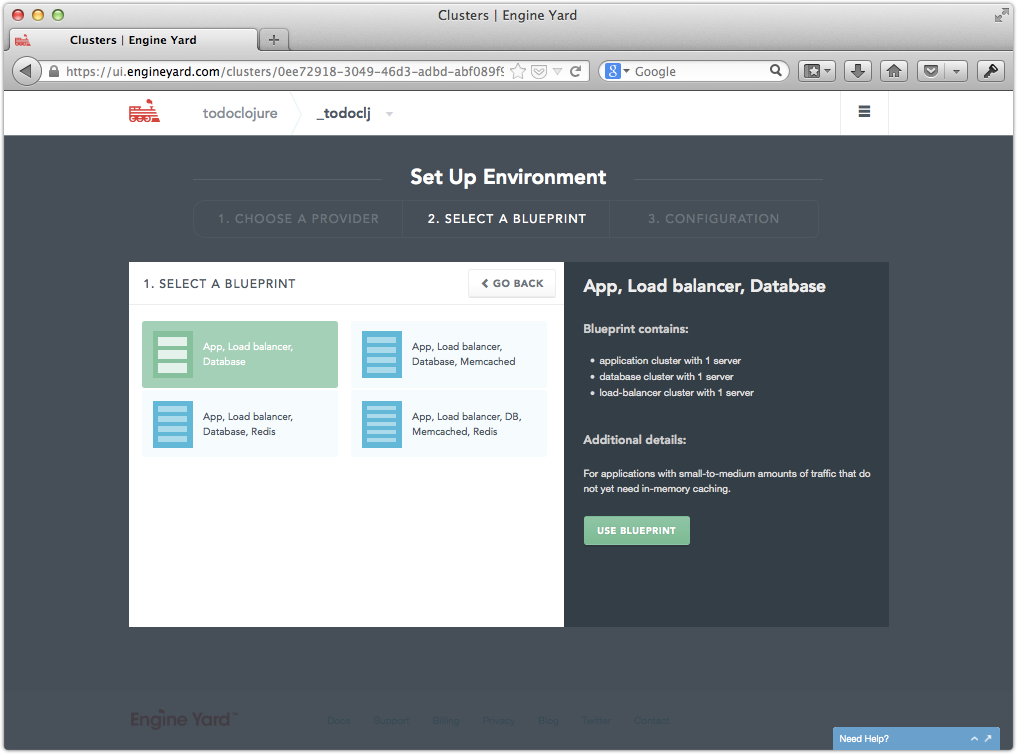This screenshot has width=1017, height=754.
Task: Go to home page icon
Action: 894,71
